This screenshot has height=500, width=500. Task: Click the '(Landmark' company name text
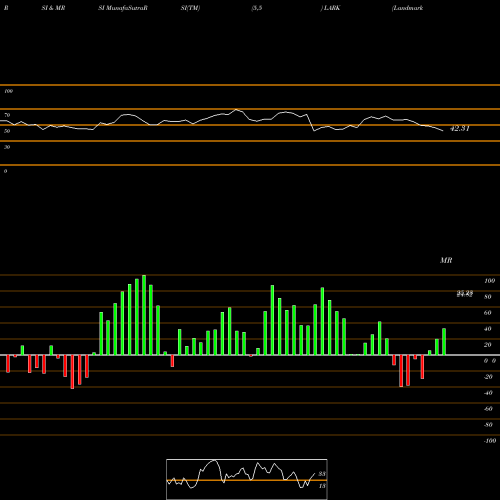[407, 8]
